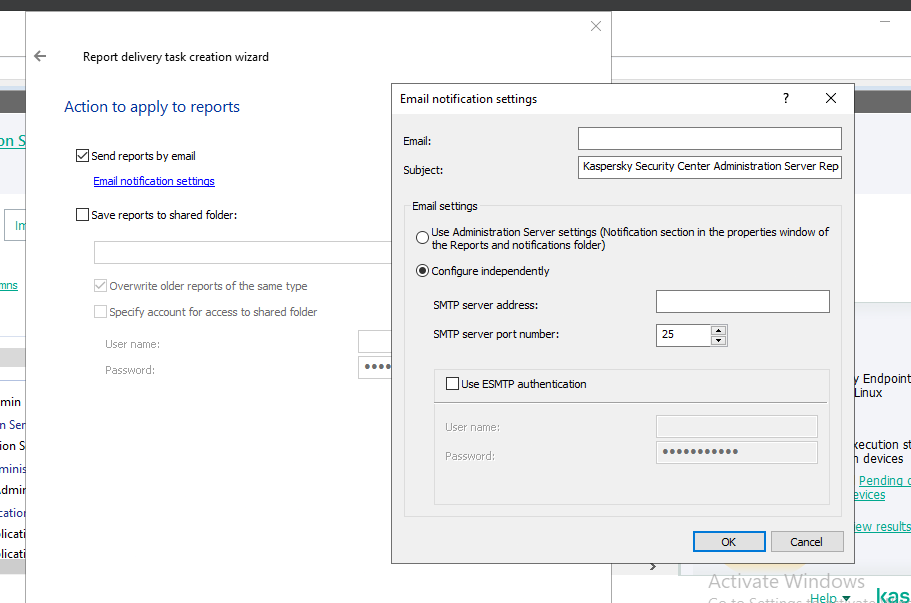Click the SMTP server port number box

point(682,335)
